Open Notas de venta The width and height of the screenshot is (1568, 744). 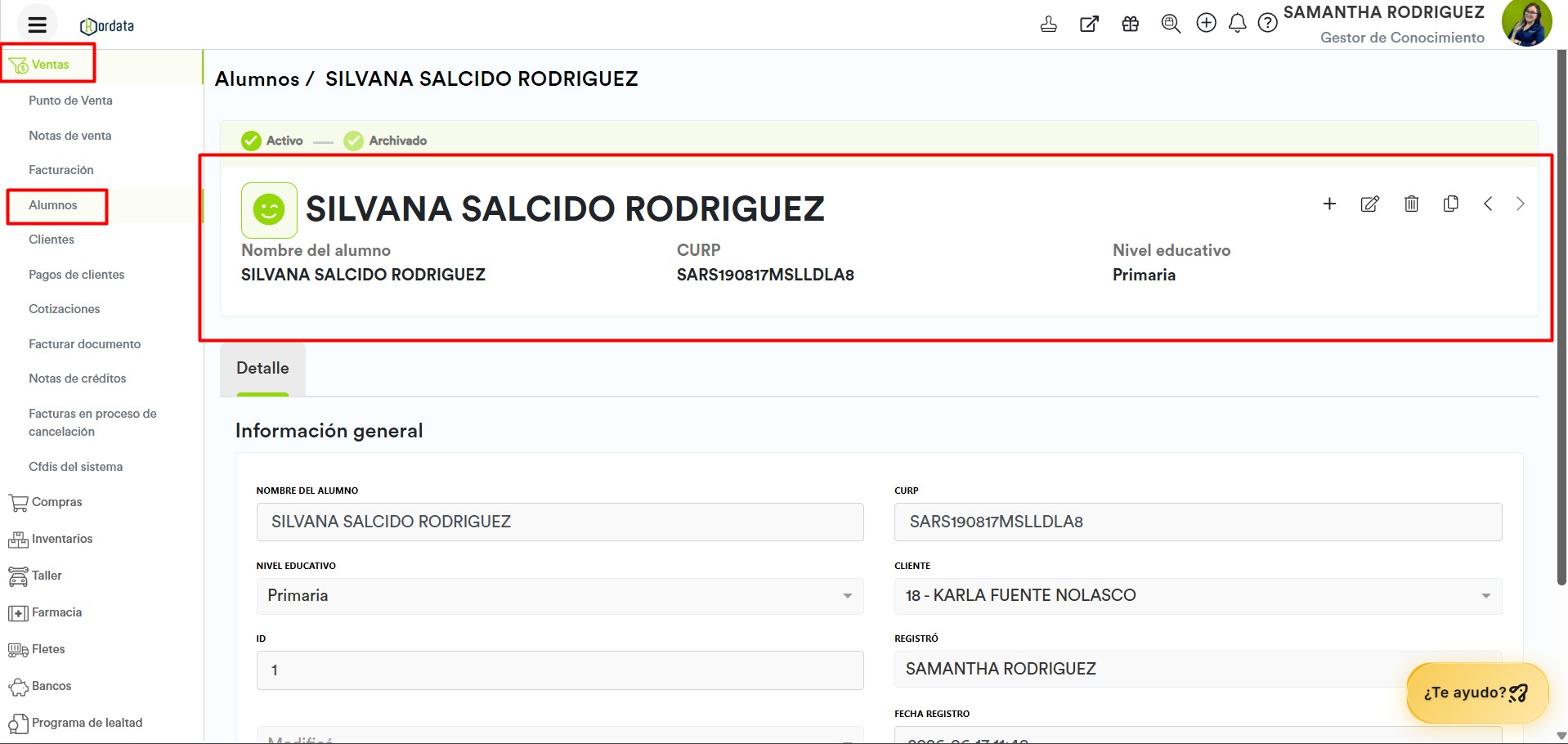tap(70, 136)
